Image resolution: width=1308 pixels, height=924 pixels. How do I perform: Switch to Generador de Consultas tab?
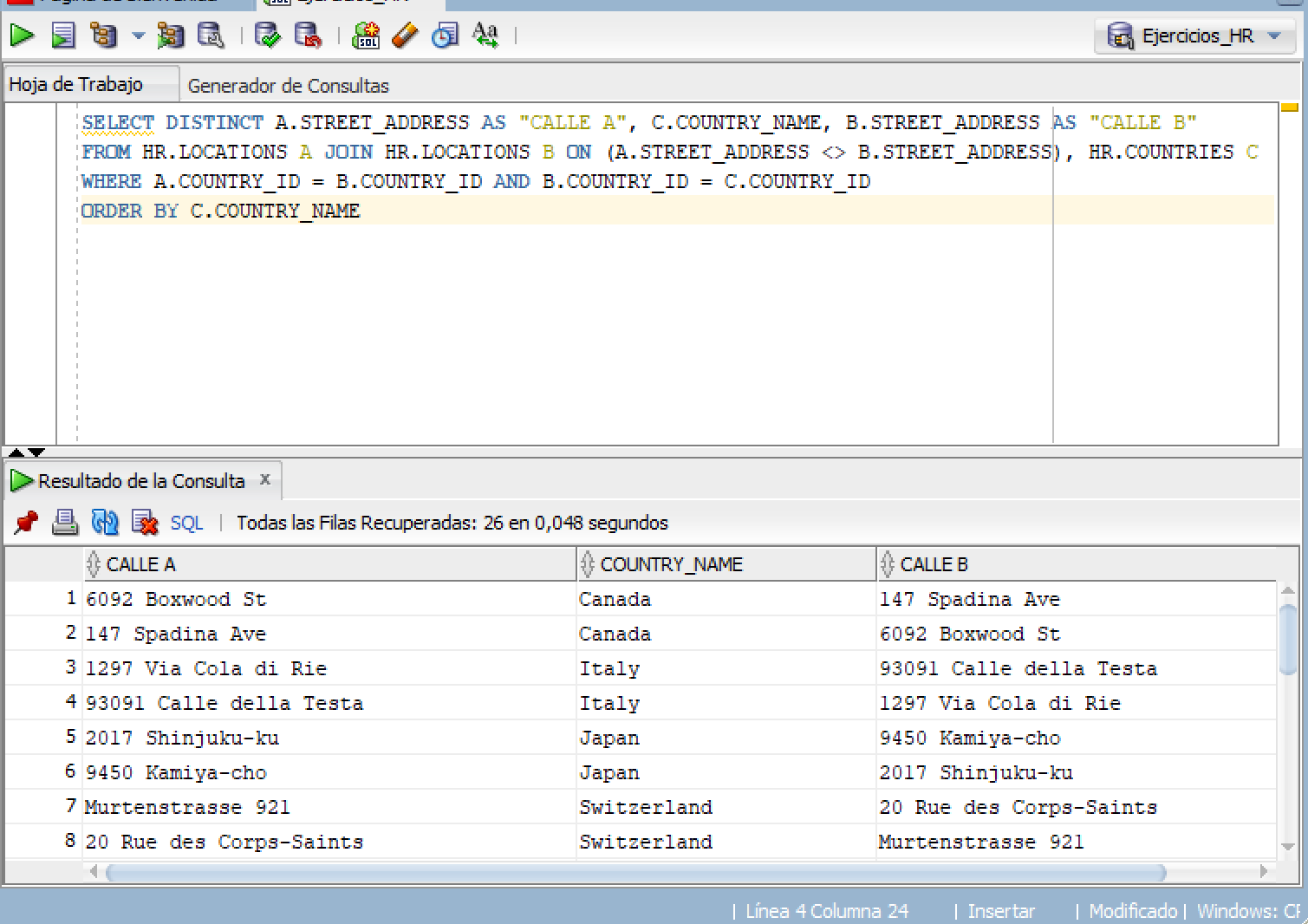[x=288, y=86]
